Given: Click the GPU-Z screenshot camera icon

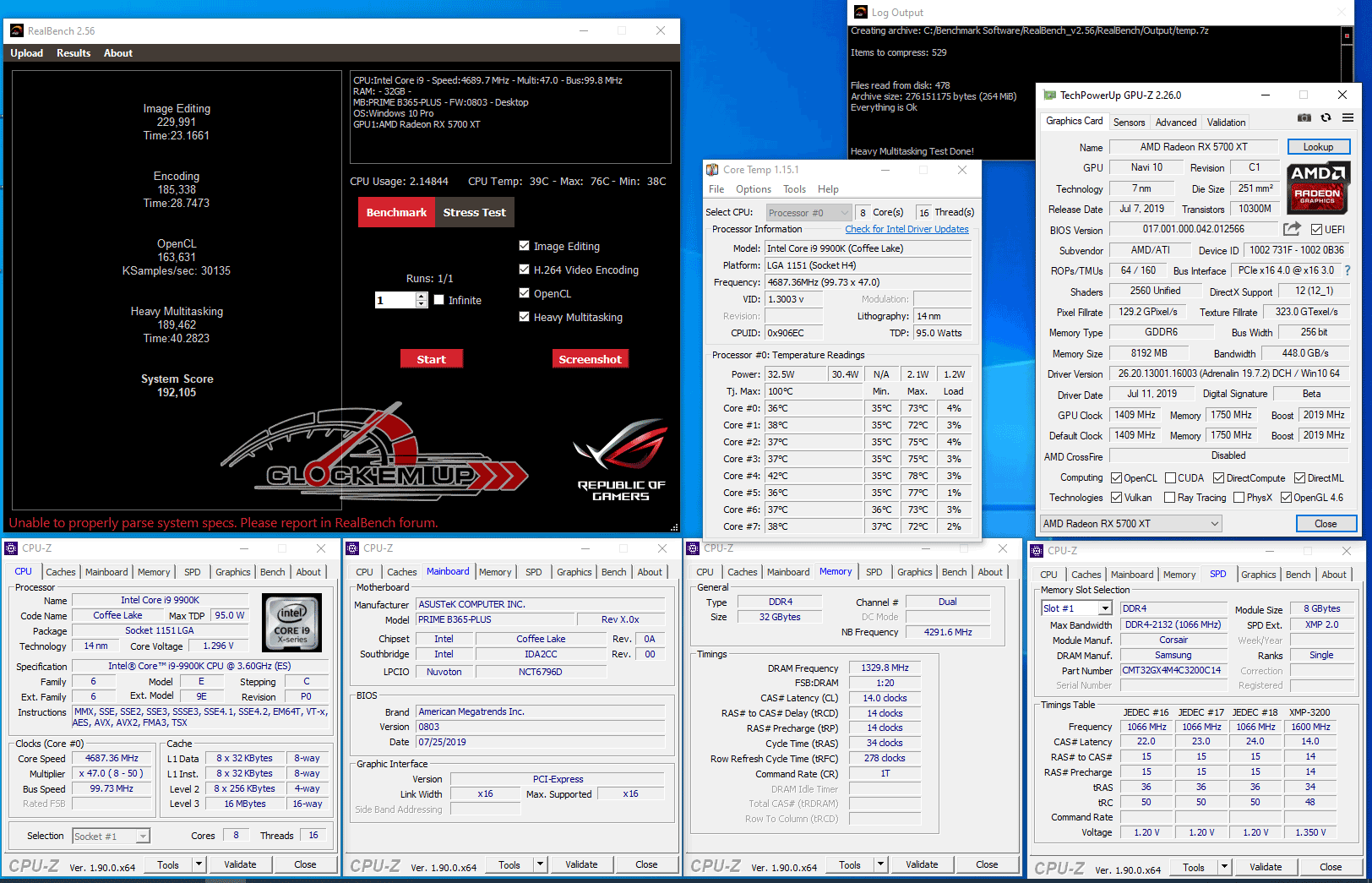Looking at the screenshot, I should [x=1304, y=118].
